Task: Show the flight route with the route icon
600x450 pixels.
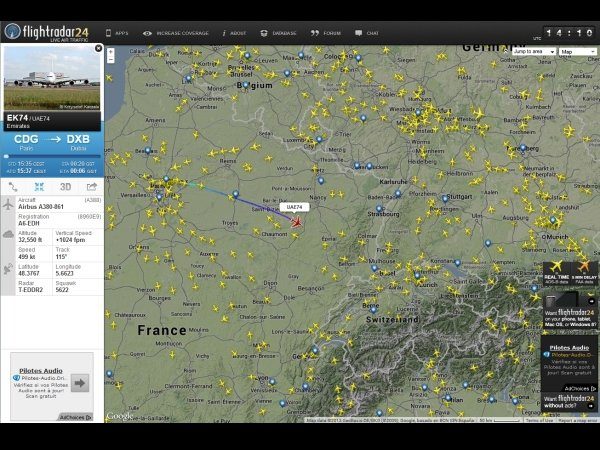Action: click(x=13, y=187)
